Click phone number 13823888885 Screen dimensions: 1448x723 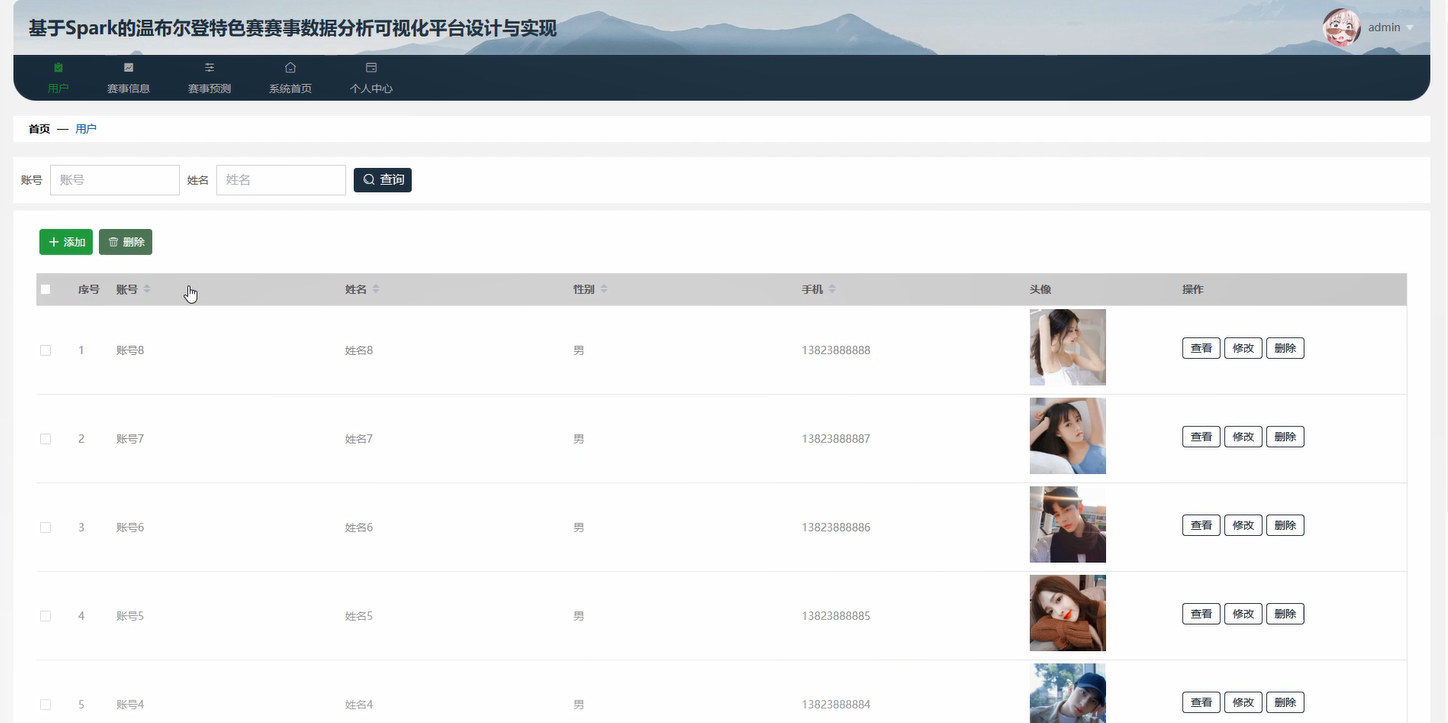pos(836,616)
